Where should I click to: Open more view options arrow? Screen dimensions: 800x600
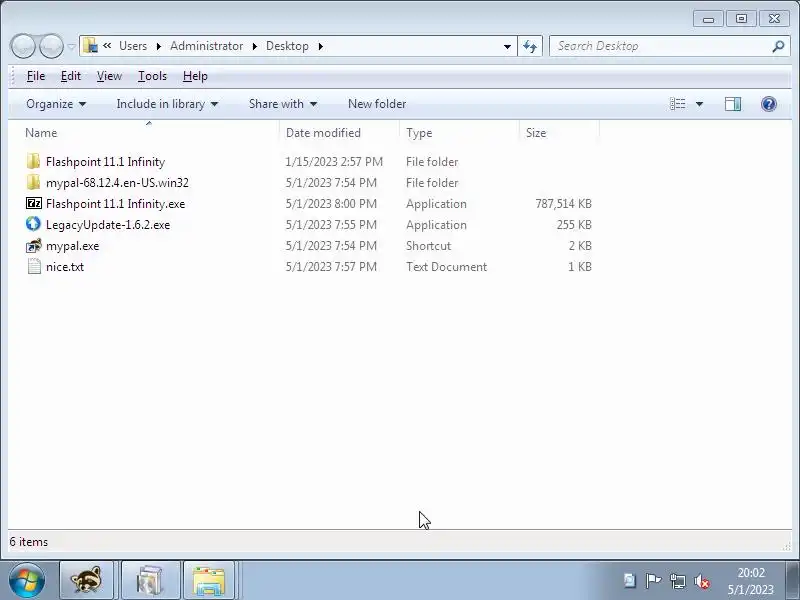coord(699,104)
